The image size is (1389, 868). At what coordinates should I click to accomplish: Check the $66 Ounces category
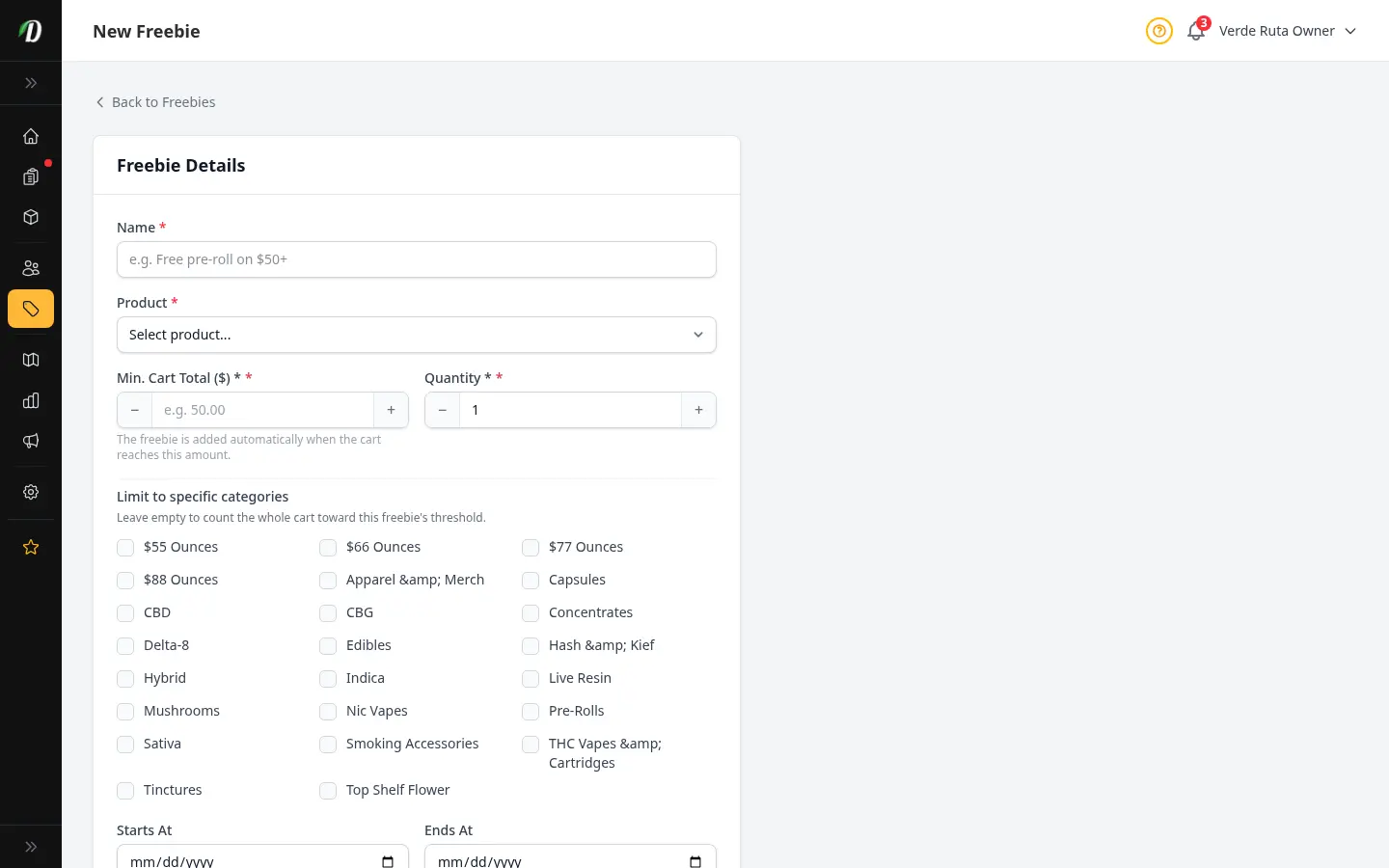[x=328, y=548]
